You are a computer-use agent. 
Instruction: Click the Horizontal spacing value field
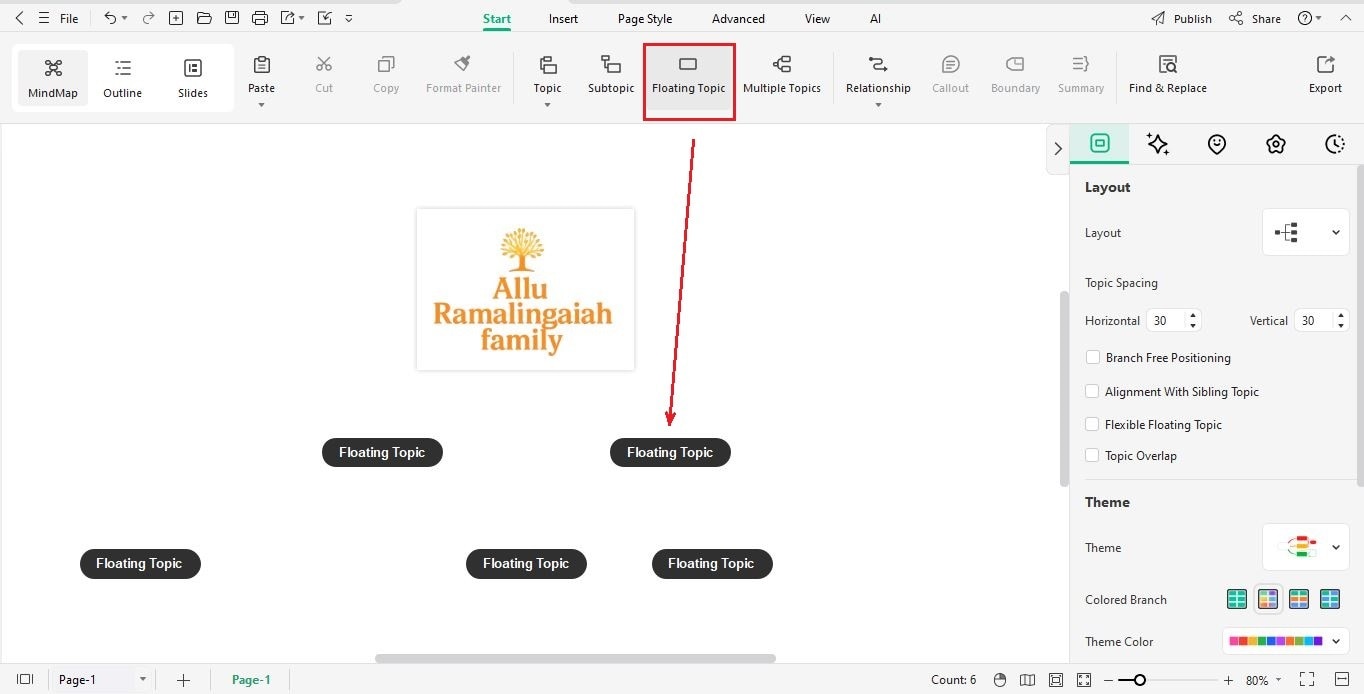[1166, 320]
